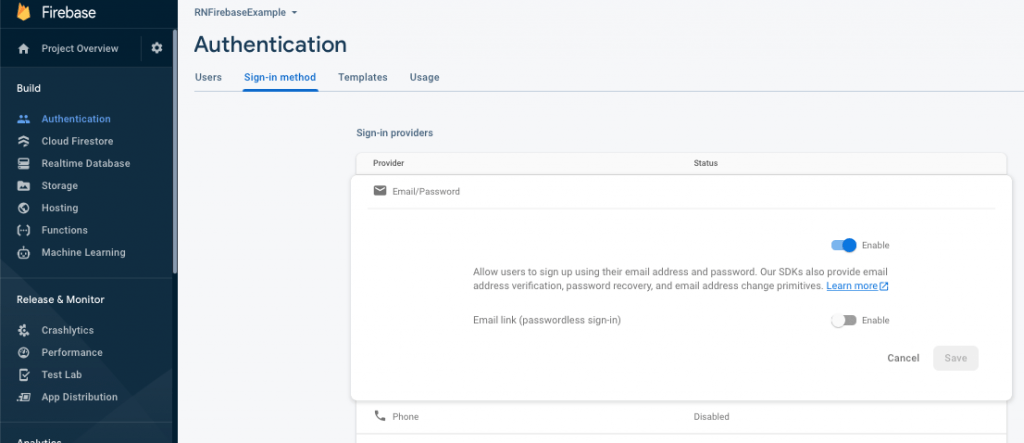The height and width of the screenshot is (443, 1024).
Task: Open Performance in the sidebar
Action: (72, 352)
